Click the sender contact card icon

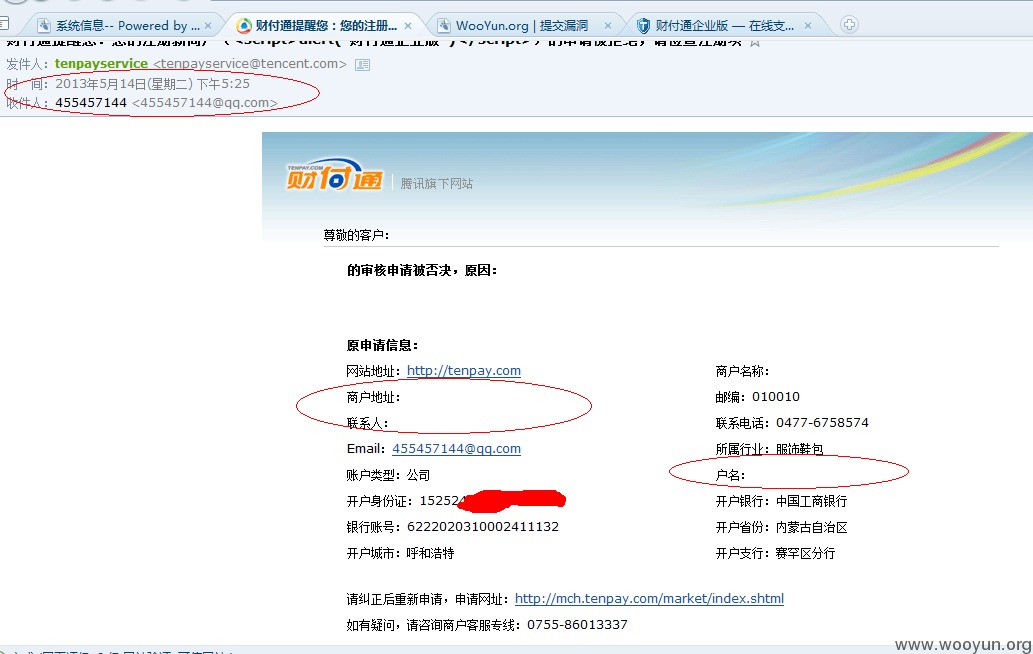362,65
